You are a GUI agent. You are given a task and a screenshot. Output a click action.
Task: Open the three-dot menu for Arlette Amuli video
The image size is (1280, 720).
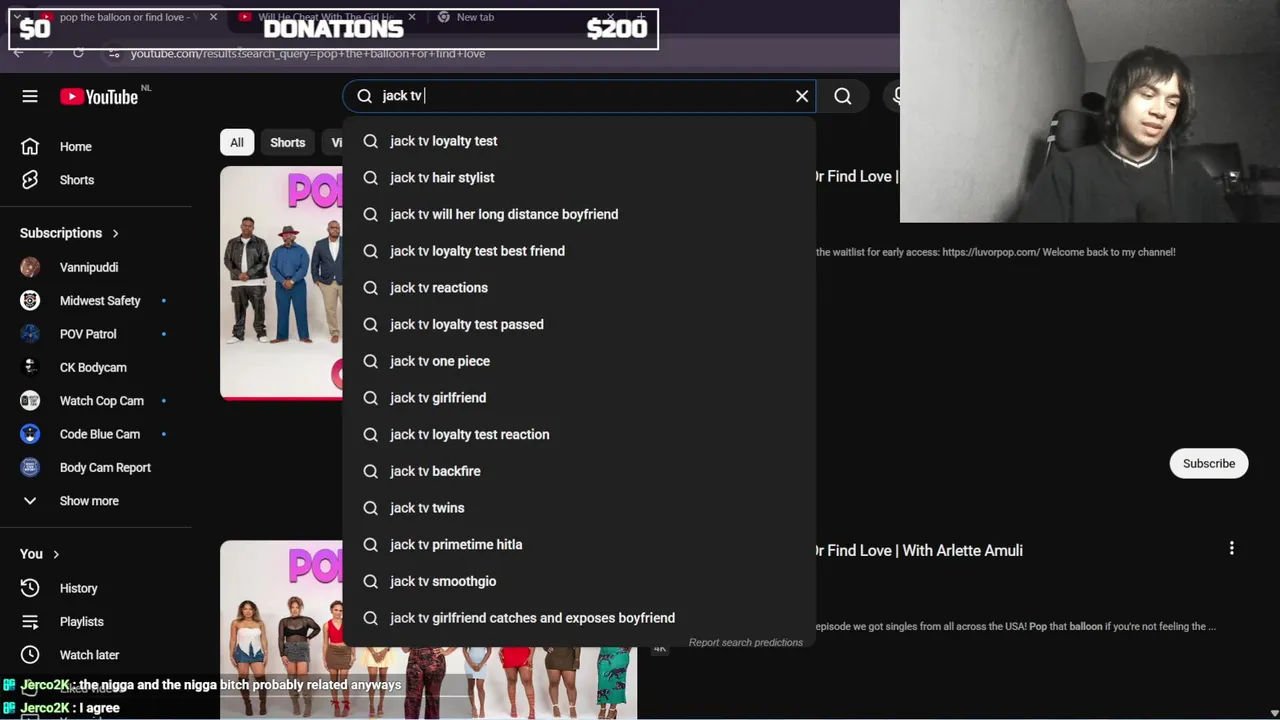pyautogui.click(x=1232, y=548)
